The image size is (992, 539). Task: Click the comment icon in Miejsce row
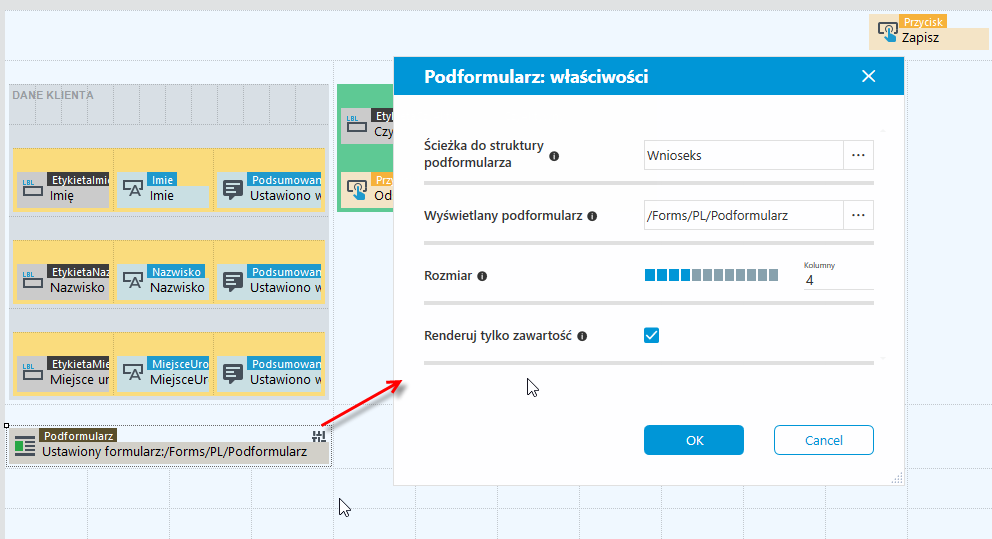pyautogui.click(x=233, y=373)
